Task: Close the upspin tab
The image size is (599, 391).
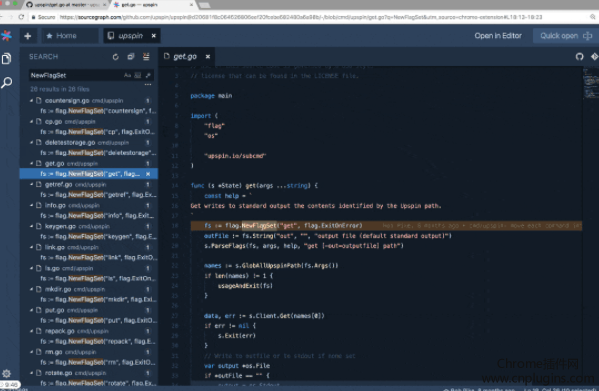Action: tap(154, 36)
